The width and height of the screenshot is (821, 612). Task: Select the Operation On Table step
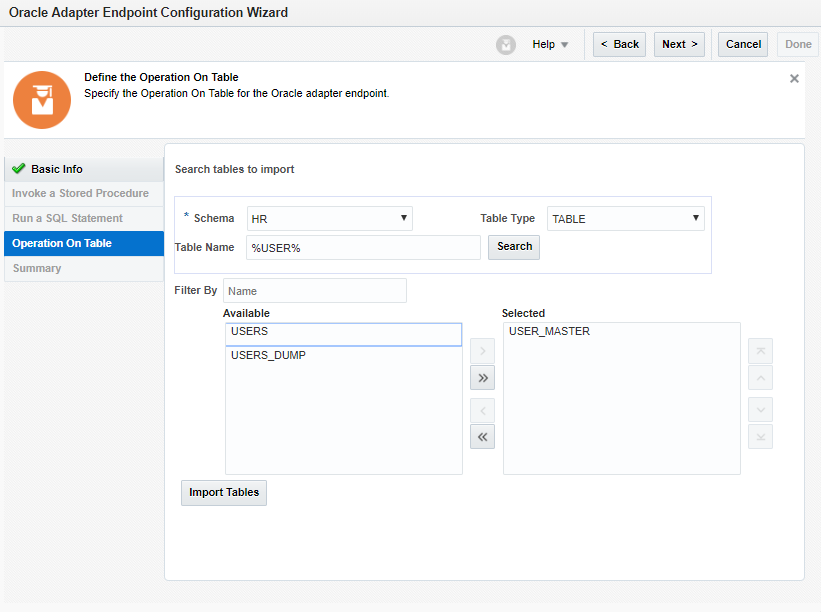(62, 243)
